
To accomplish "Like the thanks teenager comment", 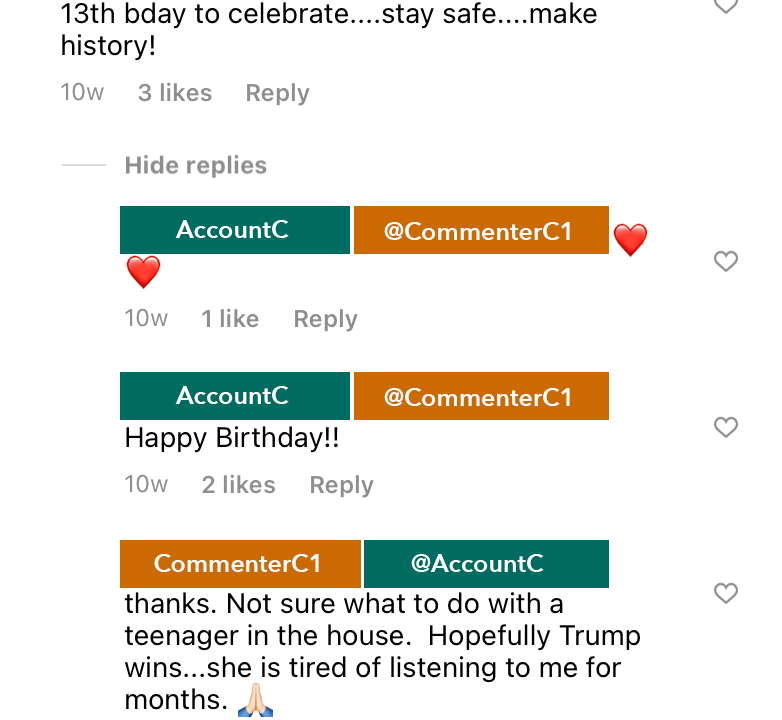I will click(726, 593).
